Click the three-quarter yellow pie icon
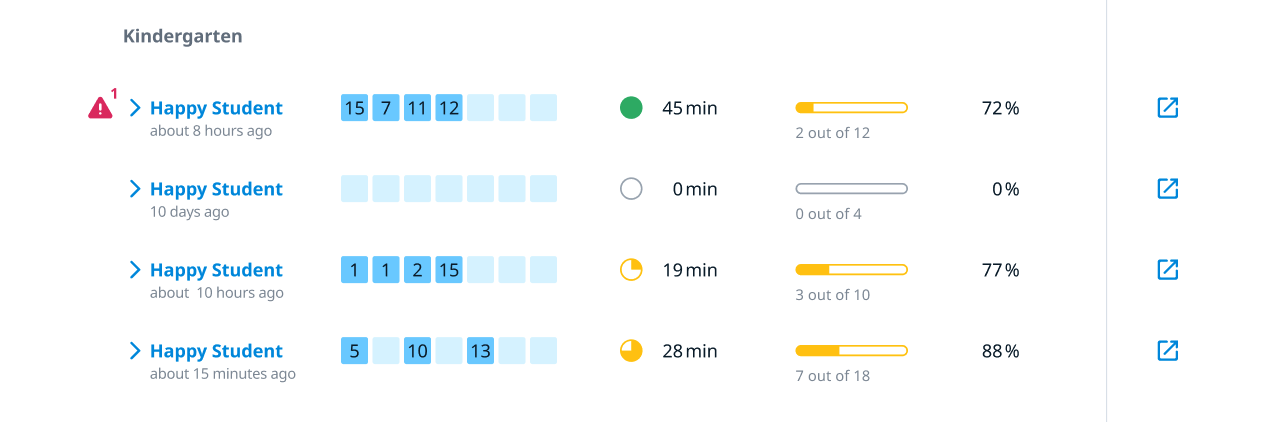The height and width of the screenshot is (422, 1268). coord(631,351)
